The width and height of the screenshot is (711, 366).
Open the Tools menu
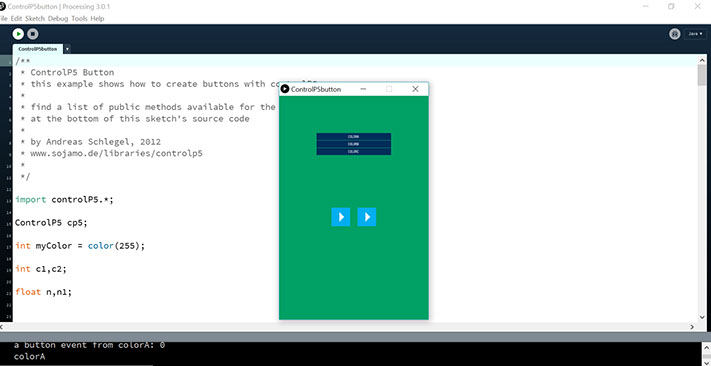(79, 19)
